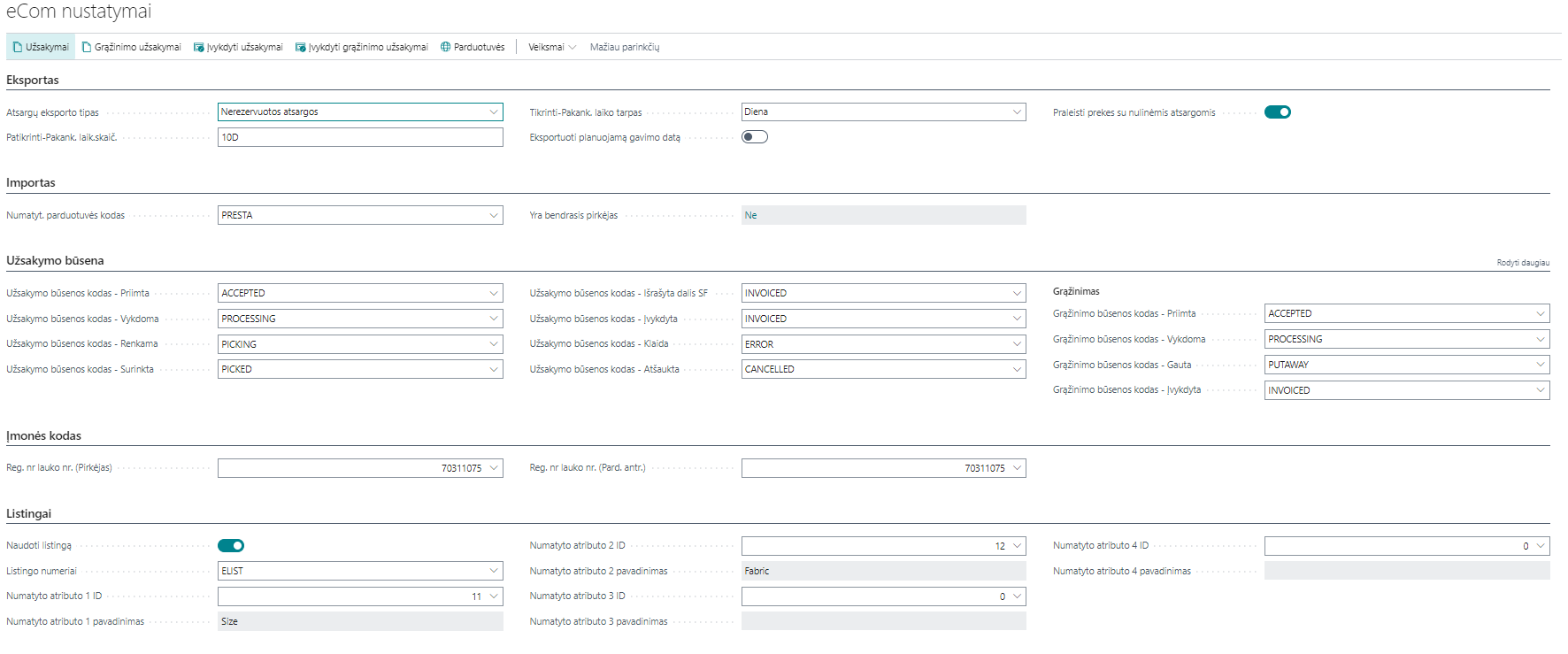This screenshot has width=1568, height=654.
Task: Open Įvykdyti užsakymai action icon
Action: pyautogui.click(x=199, y=47)
